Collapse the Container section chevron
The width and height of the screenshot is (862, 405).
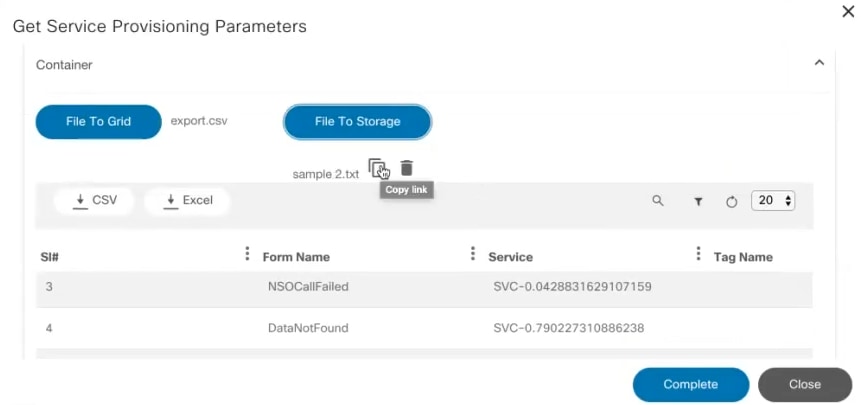tap(819, 63)
